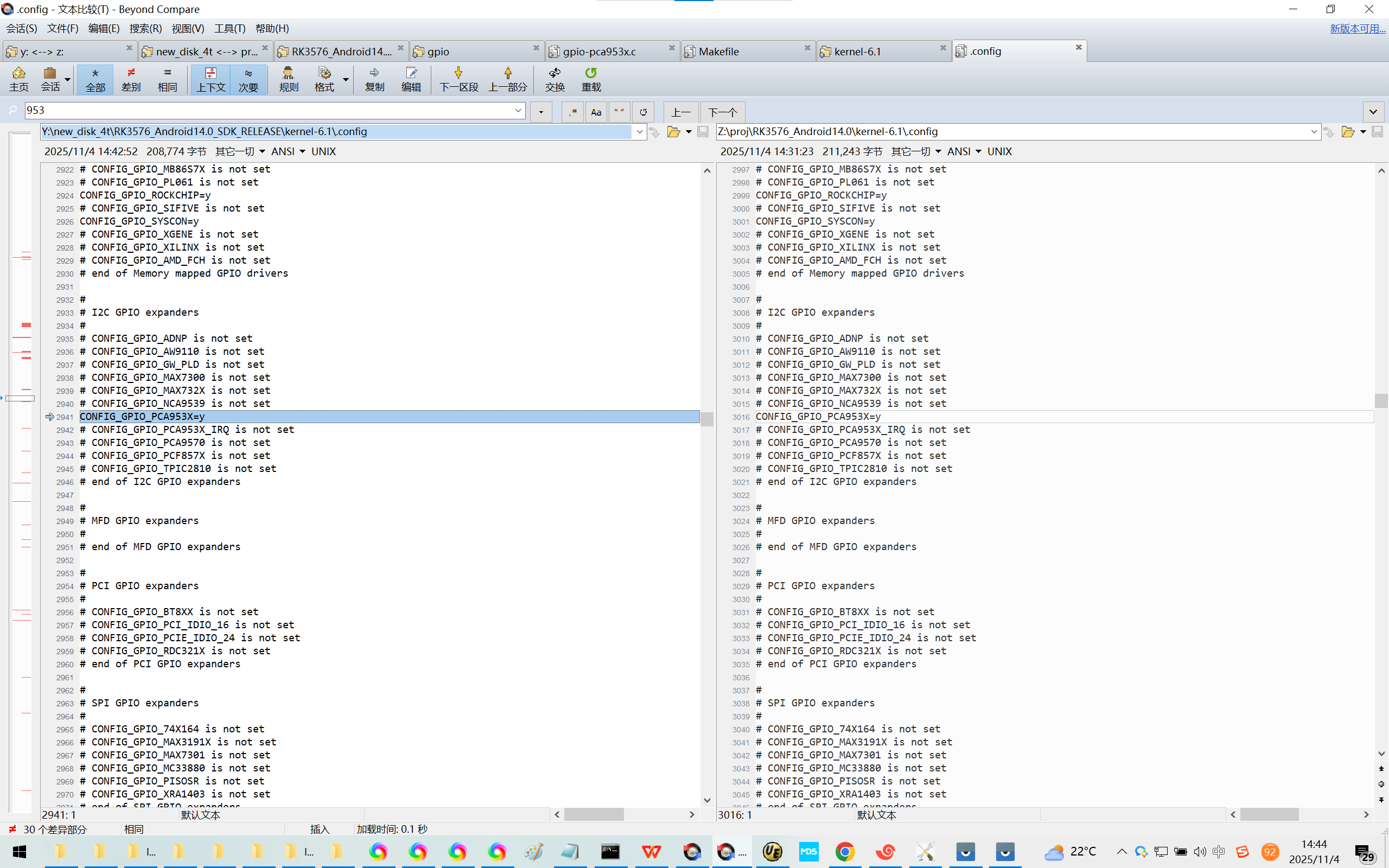Open left file ANSI encoding dropdown
1389x868 pixels.
(288, 151)
